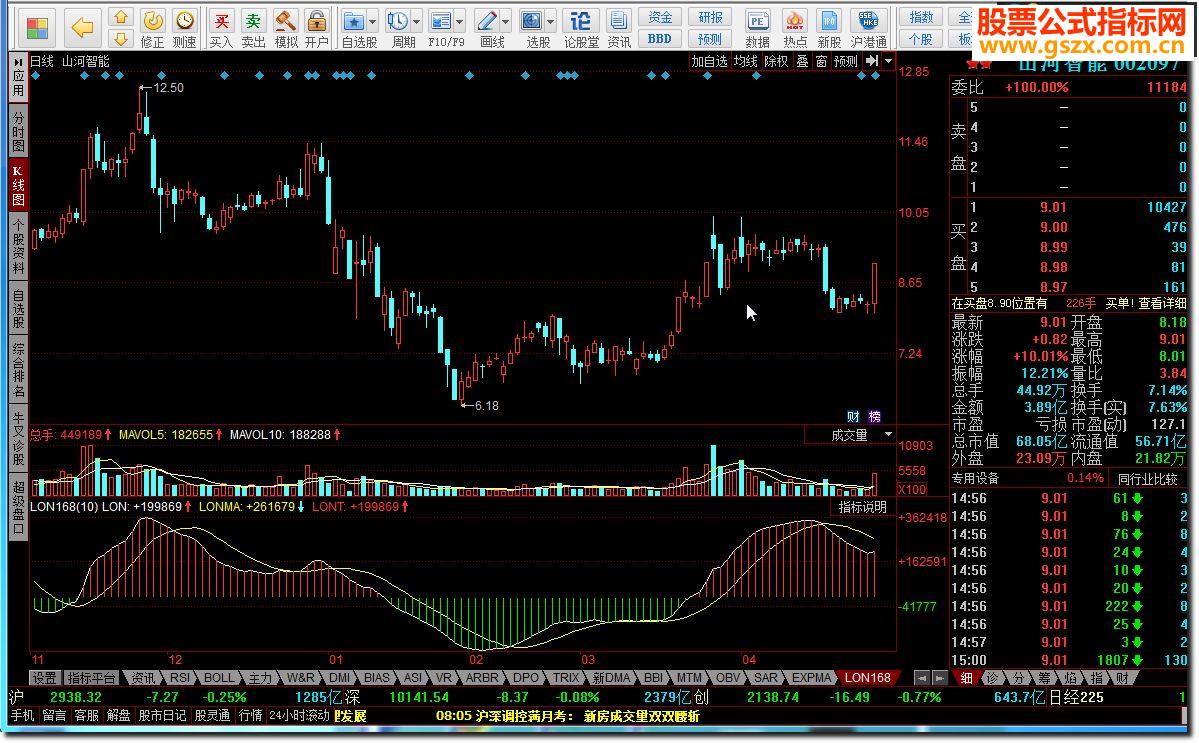Select the K线图 vertical sidebar item
This screenshot has width=1199, height=743.
18,186
